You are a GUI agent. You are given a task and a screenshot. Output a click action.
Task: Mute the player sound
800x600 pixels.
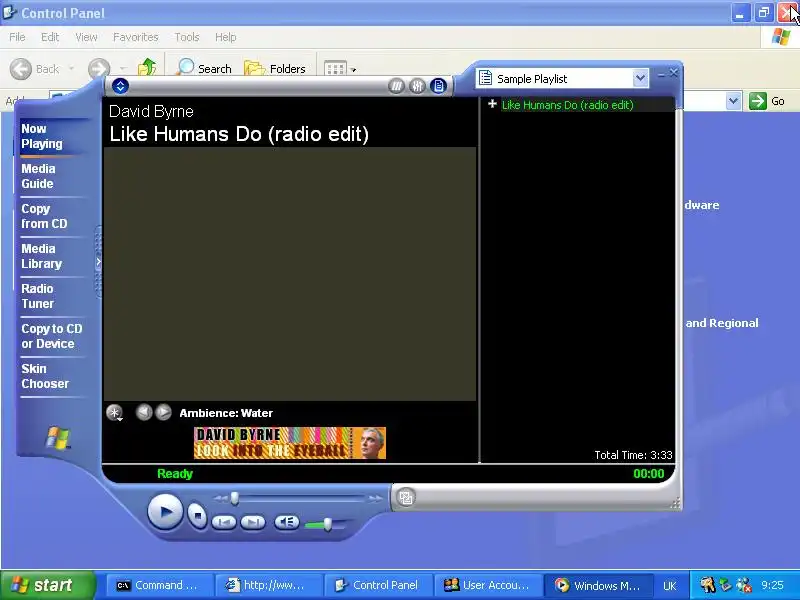point(287,522)
